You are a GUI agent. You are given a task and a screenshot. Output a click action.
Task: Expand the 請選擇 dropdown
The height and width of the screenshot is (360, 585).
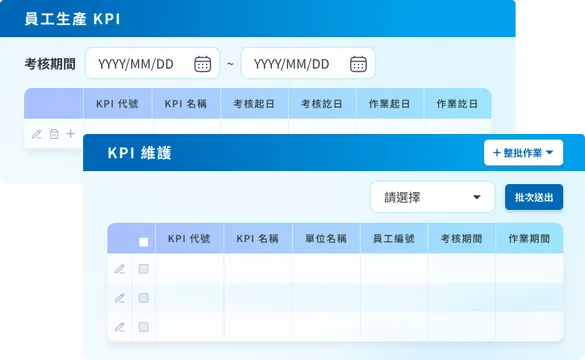click(432, 197)
